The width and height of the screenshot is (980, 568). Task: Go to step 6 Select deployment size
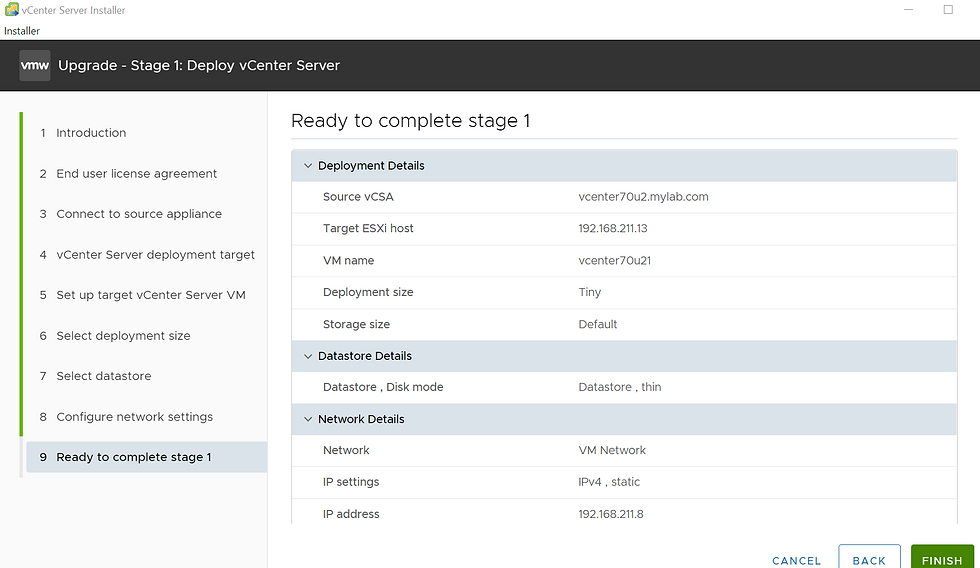click(x=123, y=336)
